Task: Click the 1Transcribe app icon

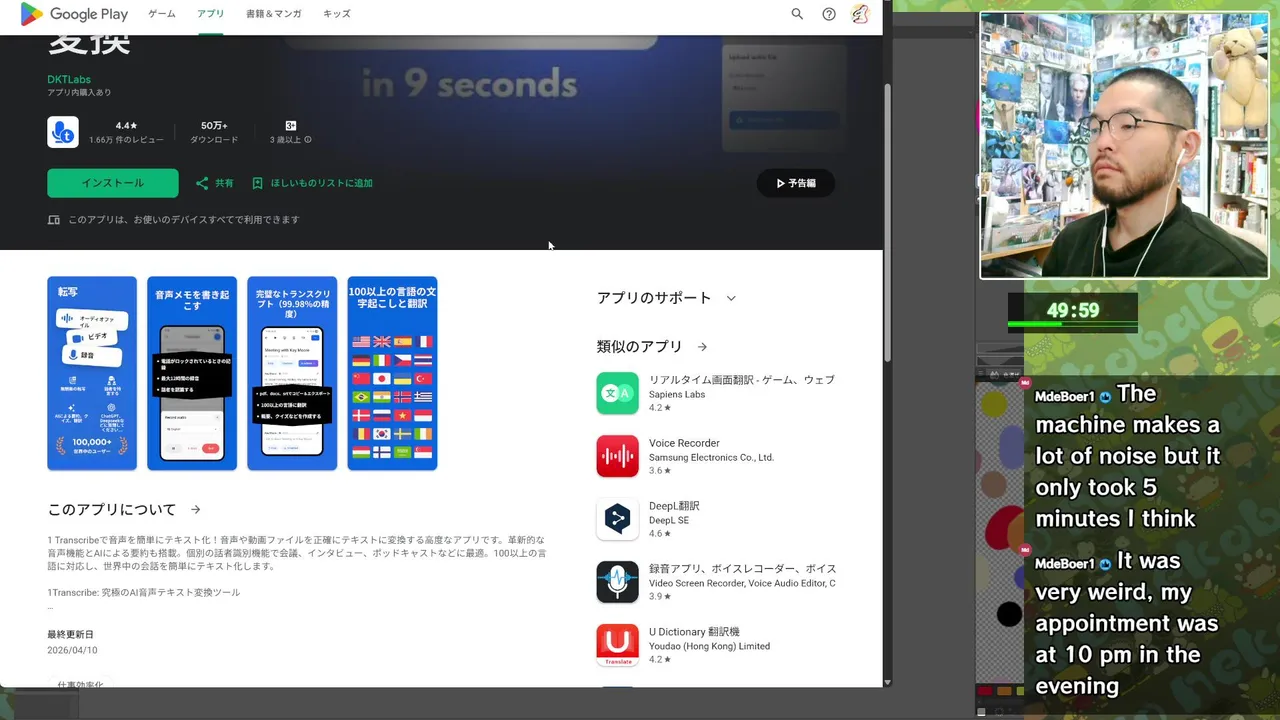Action: click(63, 132)
